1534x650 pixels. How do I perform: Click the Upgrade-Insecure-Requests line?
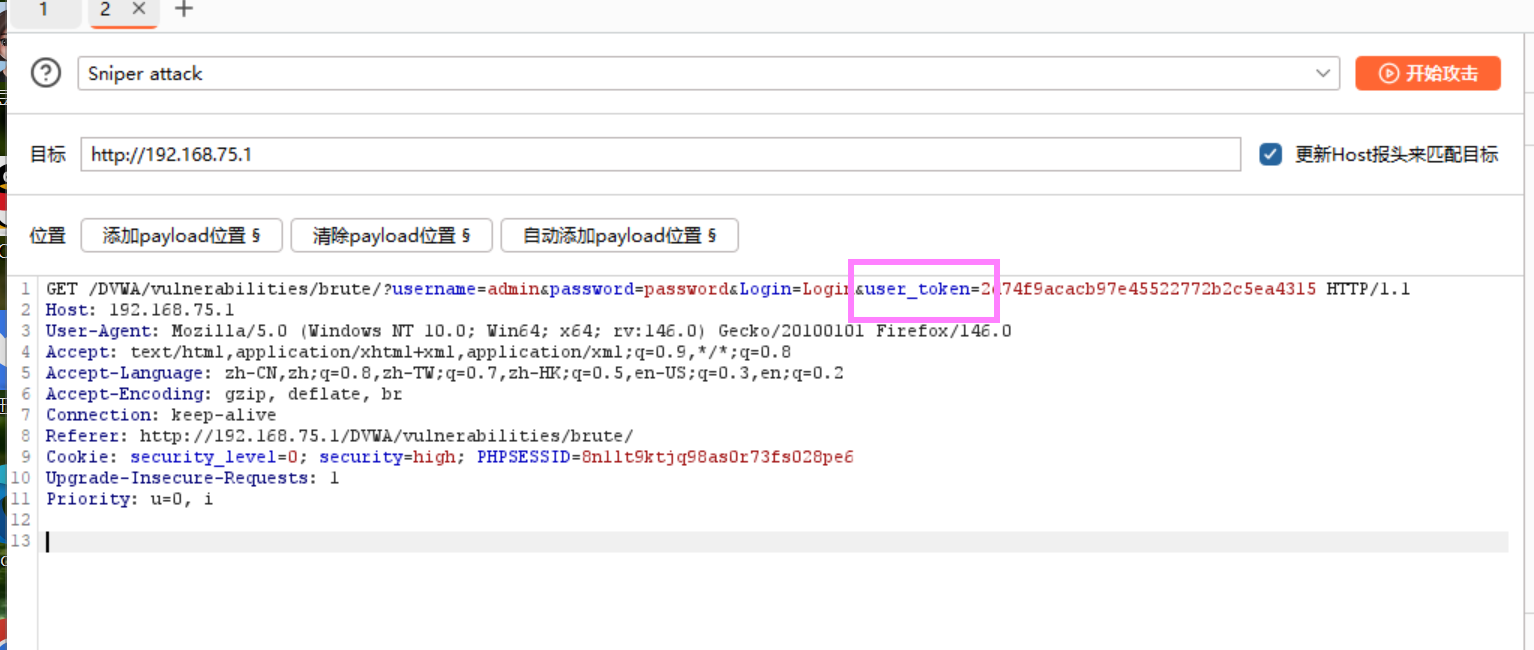coord(192,478)
